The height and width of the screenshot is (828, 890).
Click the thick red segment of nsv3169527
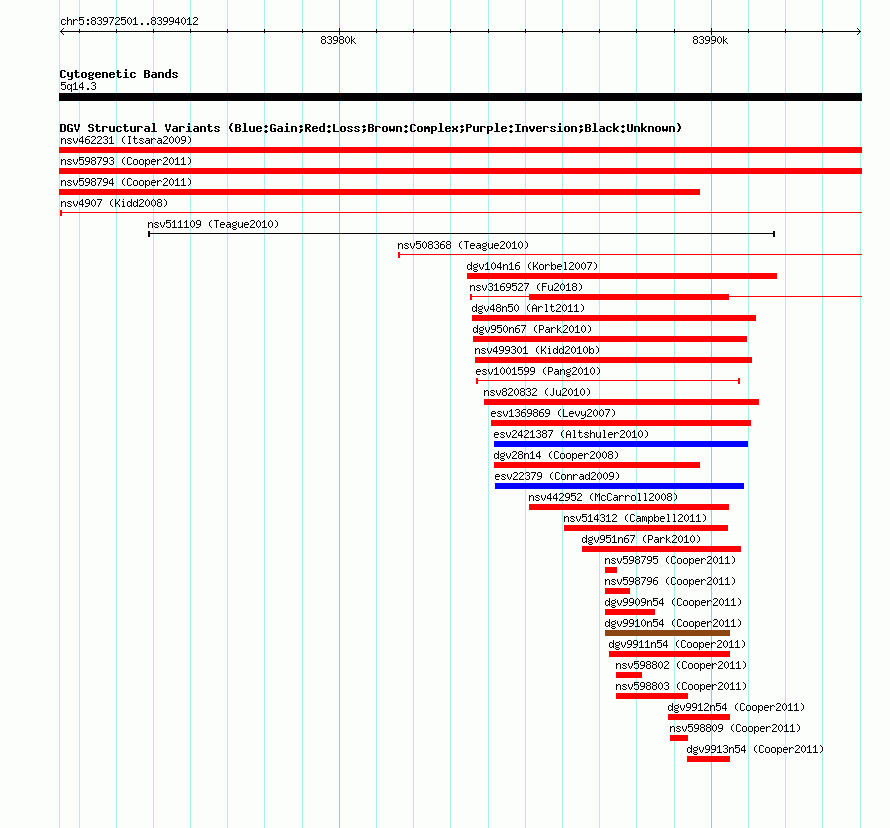pos(629,297)
